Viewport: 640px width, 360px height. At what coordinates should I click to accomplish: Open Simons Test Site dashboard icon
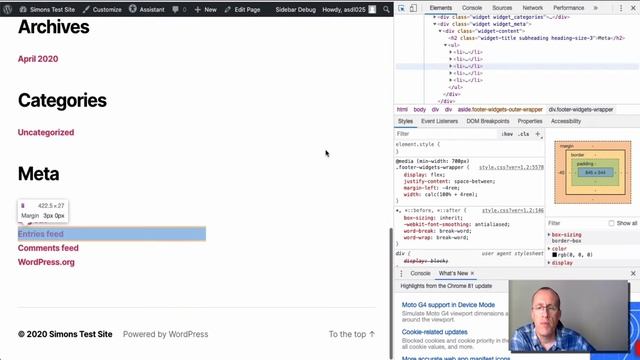coord(23,9)
